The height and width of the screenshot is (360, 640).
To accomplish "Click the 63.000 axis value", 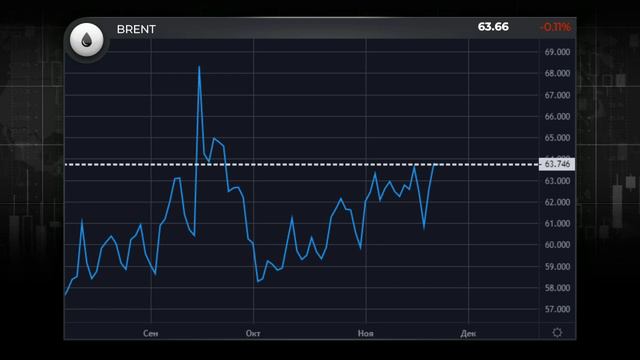I will [x=557, y=181].
